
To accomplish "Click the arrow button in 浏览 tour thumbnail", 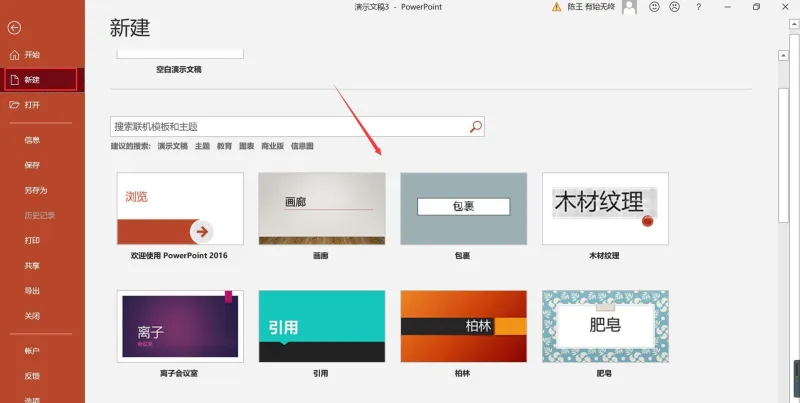I will (x=202, y=232).
